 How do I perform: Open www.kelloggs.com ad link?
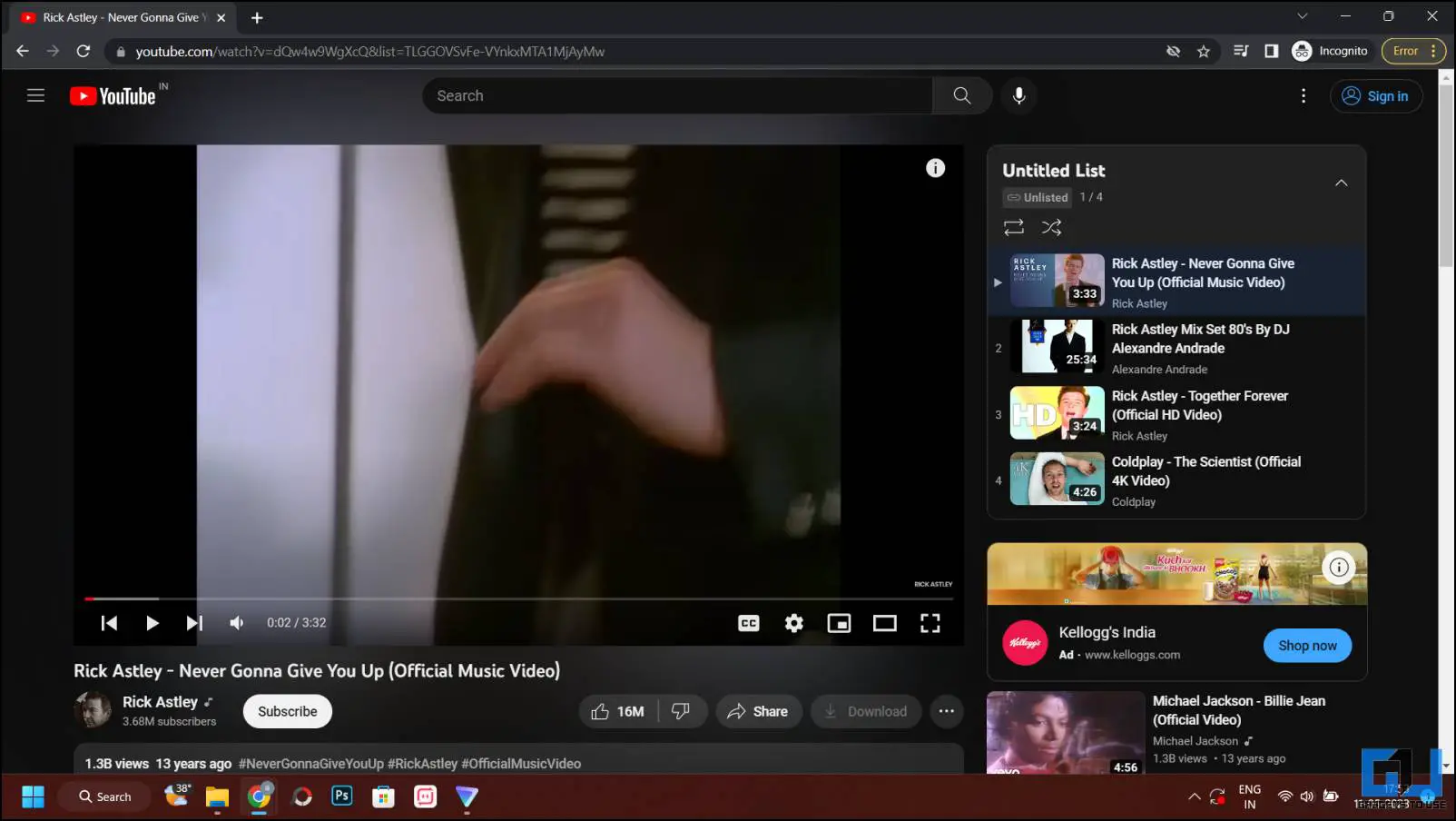click(1132, 655)
